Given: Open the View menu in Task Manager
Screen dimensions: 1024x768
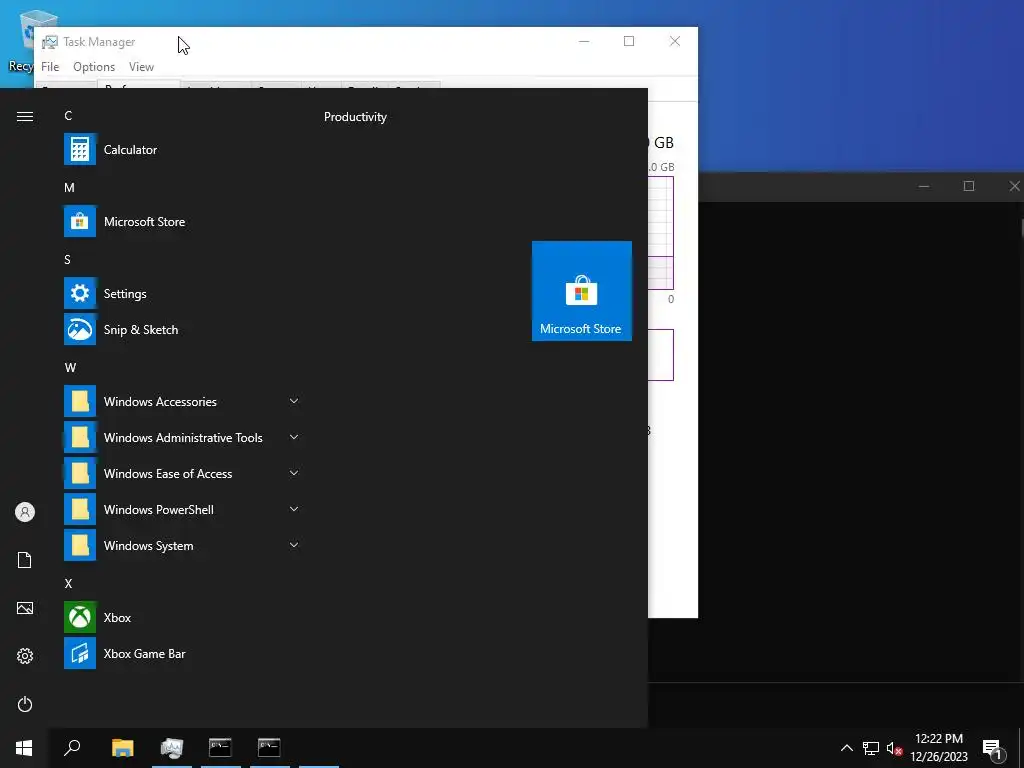Looking at the screenshot, I should 141,67.
